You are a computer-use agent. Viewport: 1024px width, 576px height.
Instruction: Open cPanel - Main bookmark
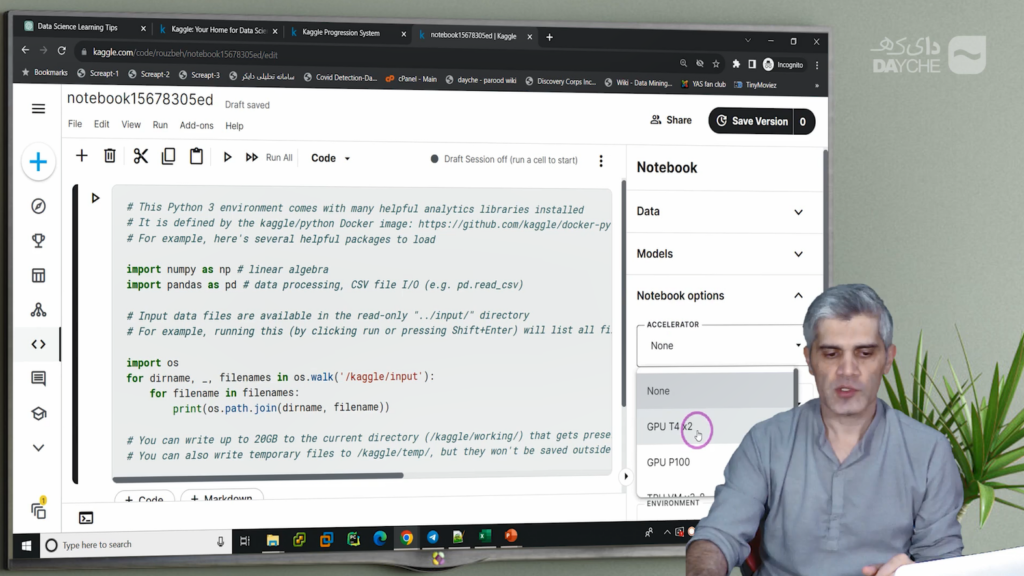(411, 79)
